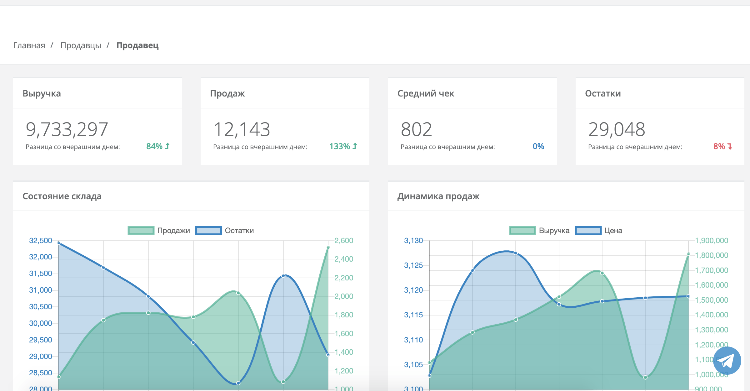Click the Выручка card title
Screen dimensions: 750x391
click(42, 93)
